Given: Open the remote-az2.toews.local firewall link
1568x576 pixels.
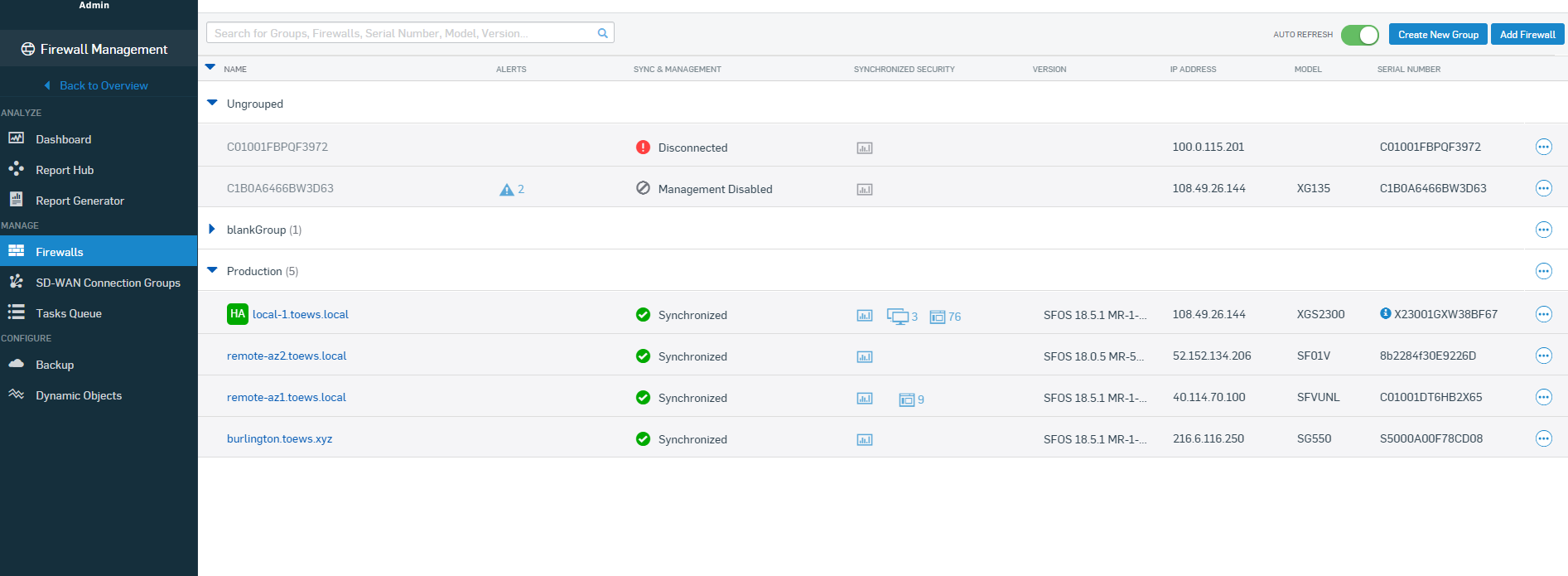Looking at the screenshot, I should coord(287,356).
